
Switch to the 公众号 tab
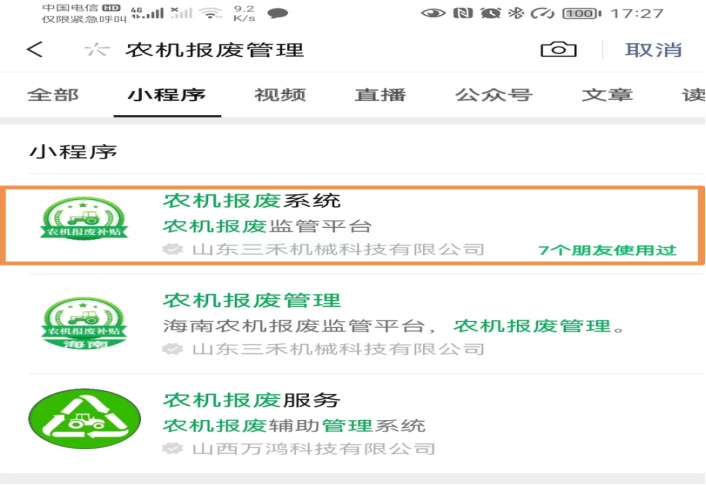[x=494, y=95]
